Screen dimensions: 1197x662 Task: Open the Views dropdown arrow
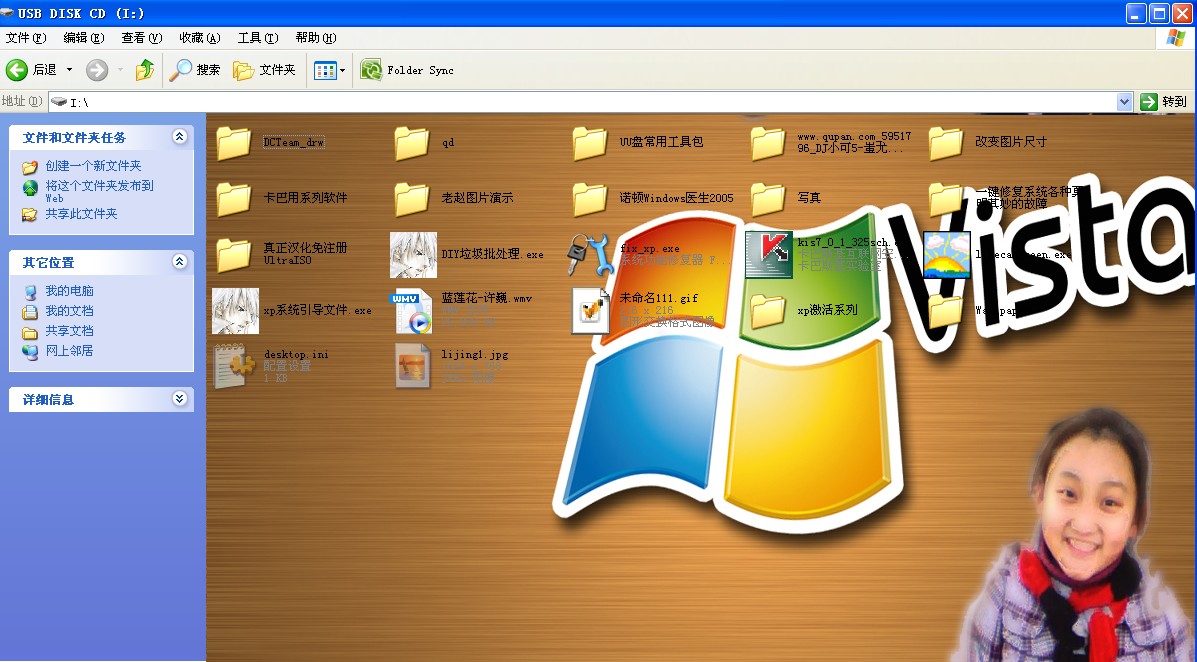pyautogui.click(x=343, y=70)
